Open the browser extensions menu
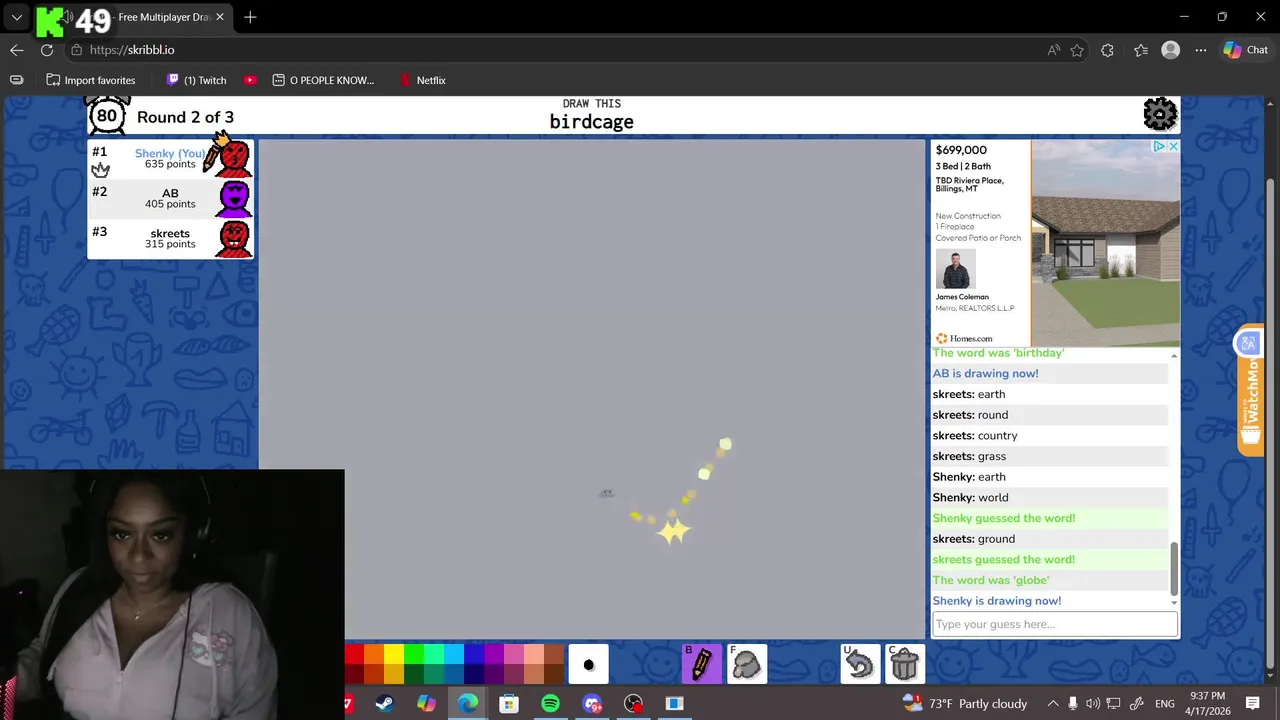The width and height of the screenshot is (1280, 720). pyautogui.click(x=1107, y=50)
